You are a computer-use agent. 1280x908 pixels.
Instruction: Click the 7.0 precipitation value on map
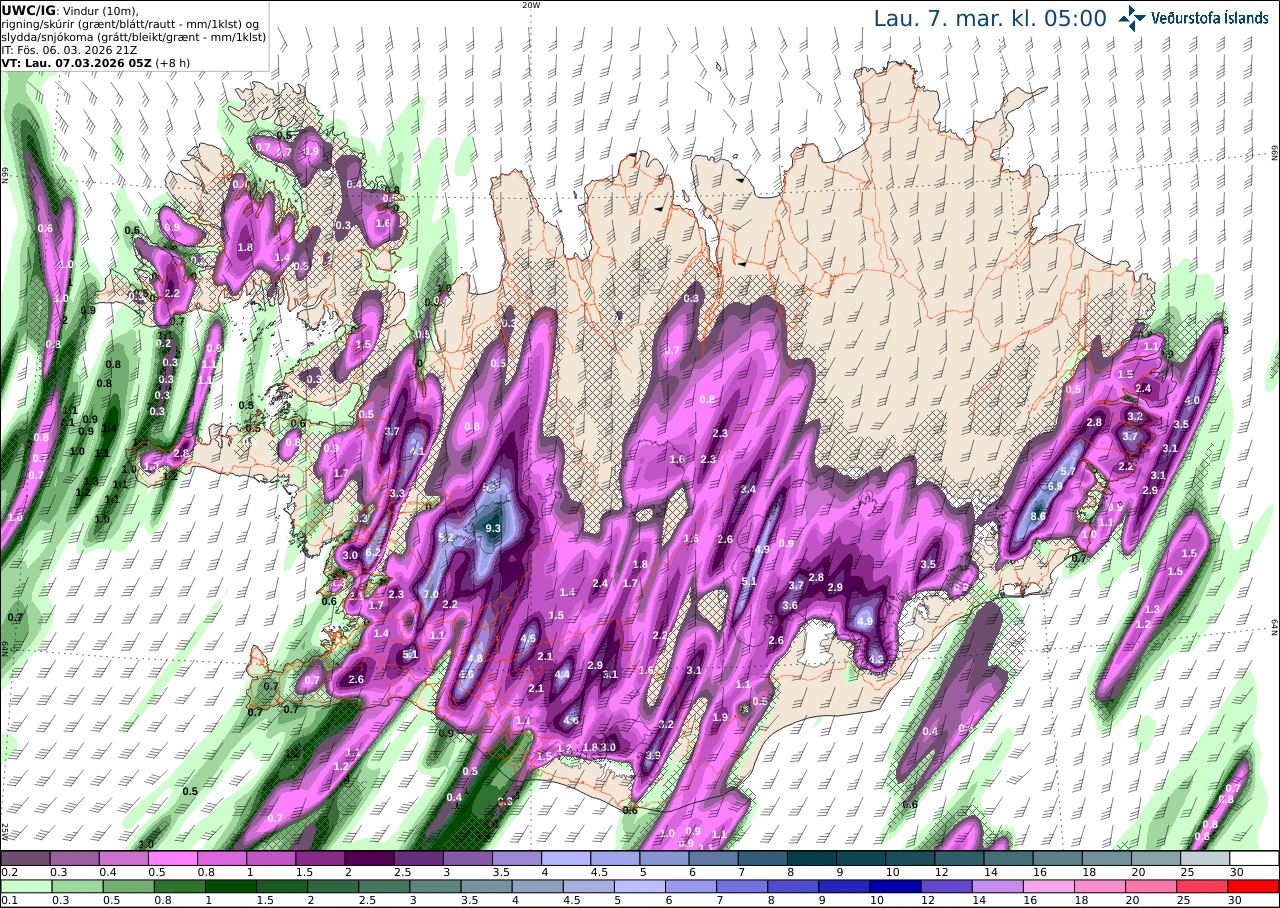(x=431, y=594)
